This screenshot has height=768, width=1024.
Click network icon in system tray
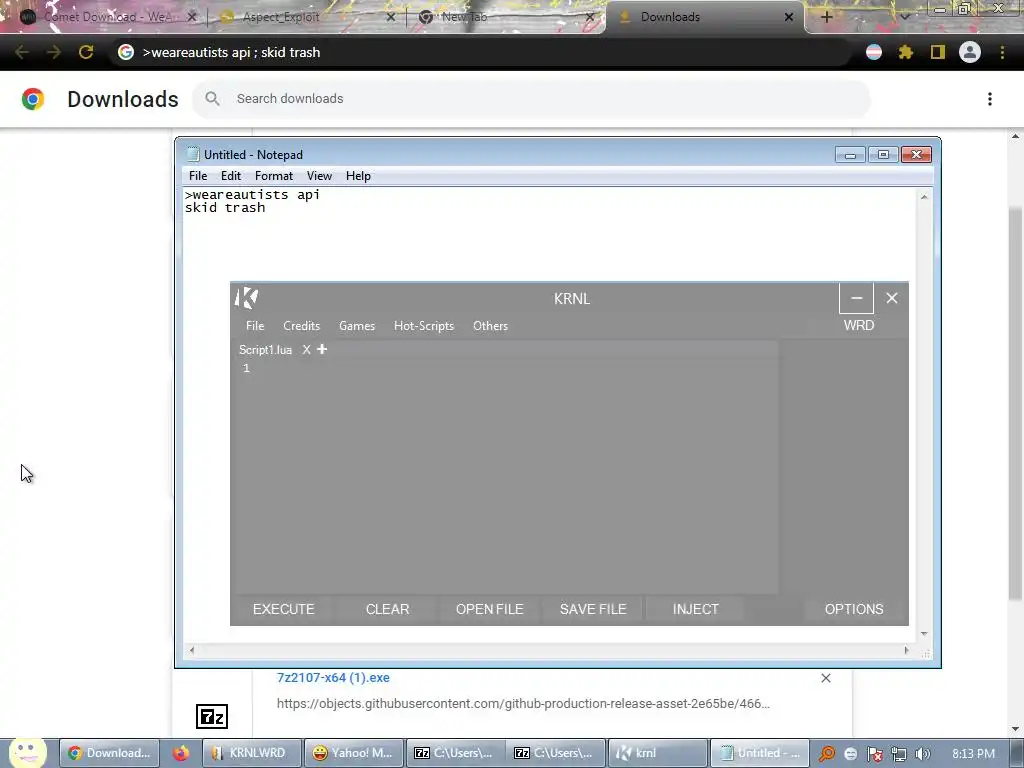point(899,754)
